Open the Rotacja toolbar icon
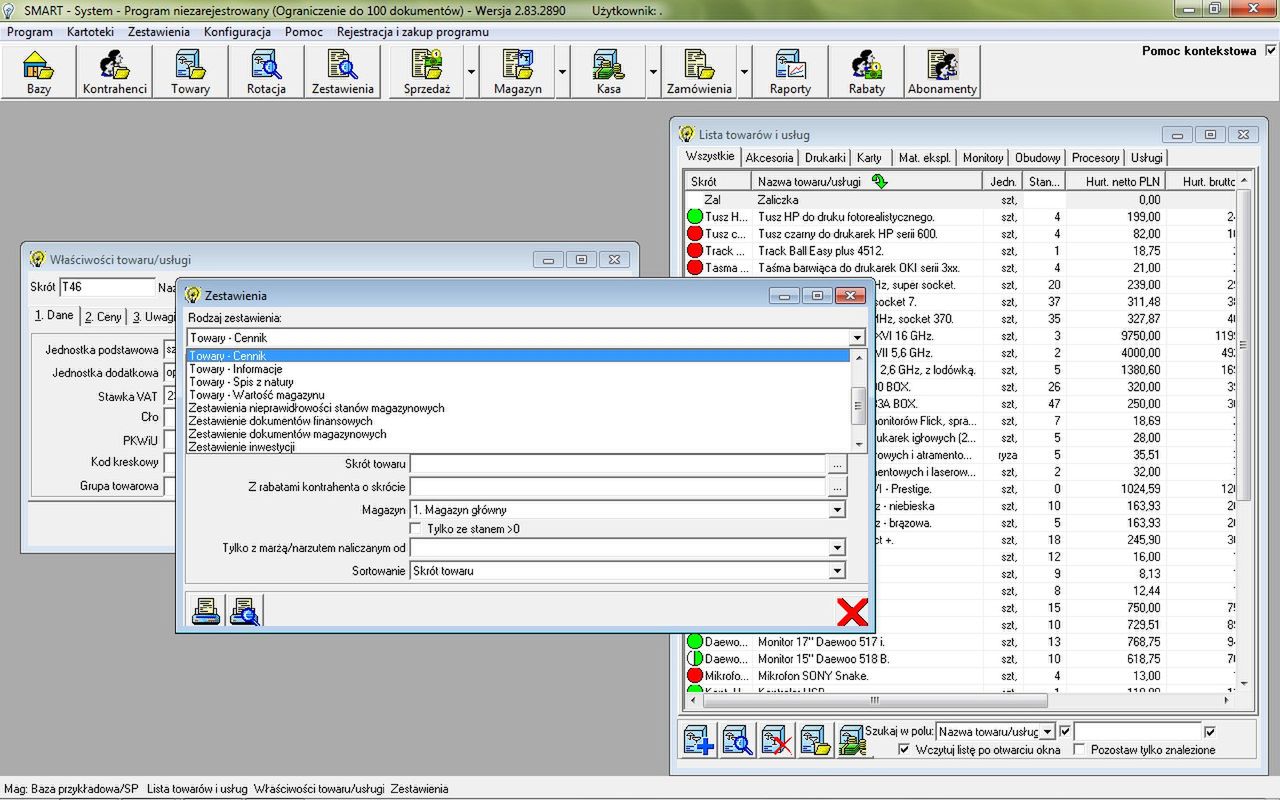 (266, 72)
